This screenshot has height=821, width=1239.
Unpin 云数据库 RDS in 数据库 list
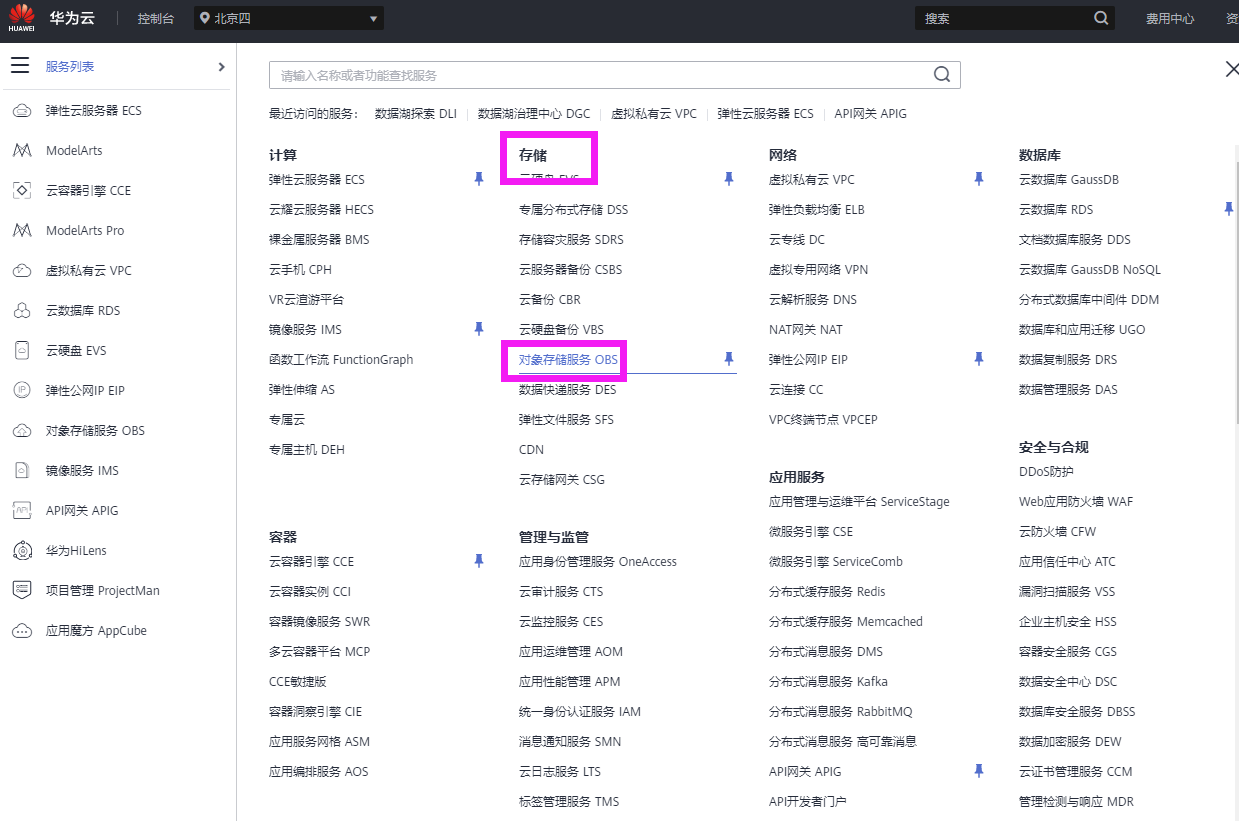pyautogui.click(x=1229, y=209)
